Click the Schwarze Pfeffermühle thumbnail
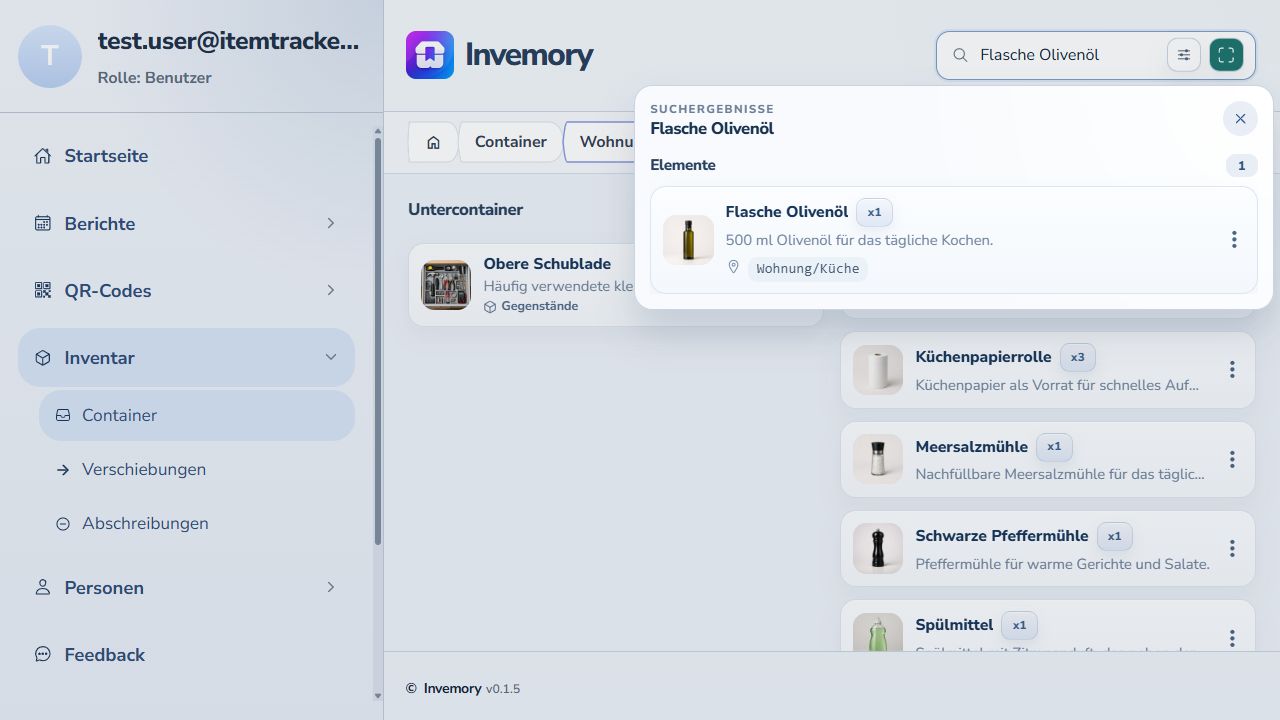 point(878,549)
